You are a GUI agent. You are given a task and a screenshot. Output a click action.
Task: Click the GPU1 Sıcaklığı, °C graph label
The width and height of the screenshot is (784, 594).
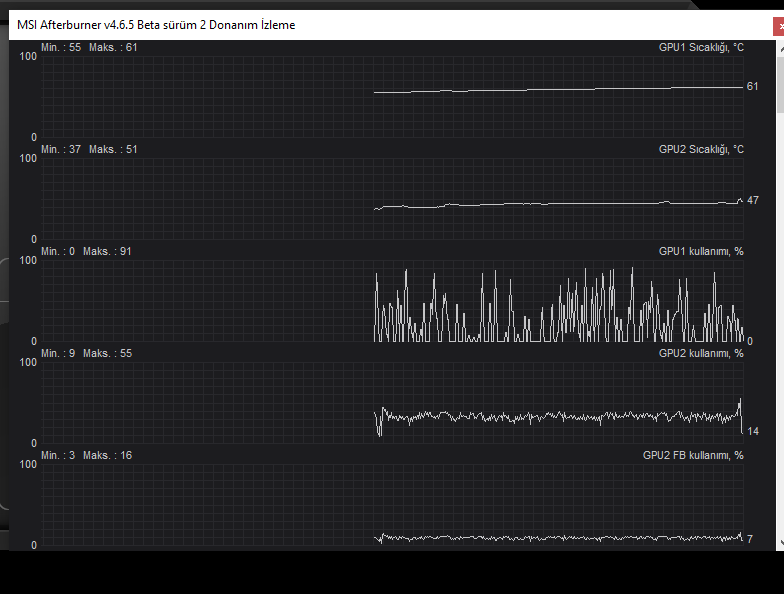pos(701,48)
